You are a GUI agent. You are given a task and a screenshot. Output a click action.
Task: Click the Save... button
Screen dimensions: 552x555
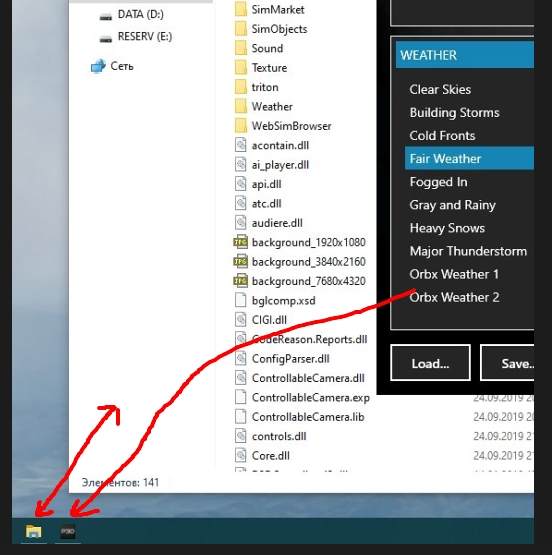(507, 363)
